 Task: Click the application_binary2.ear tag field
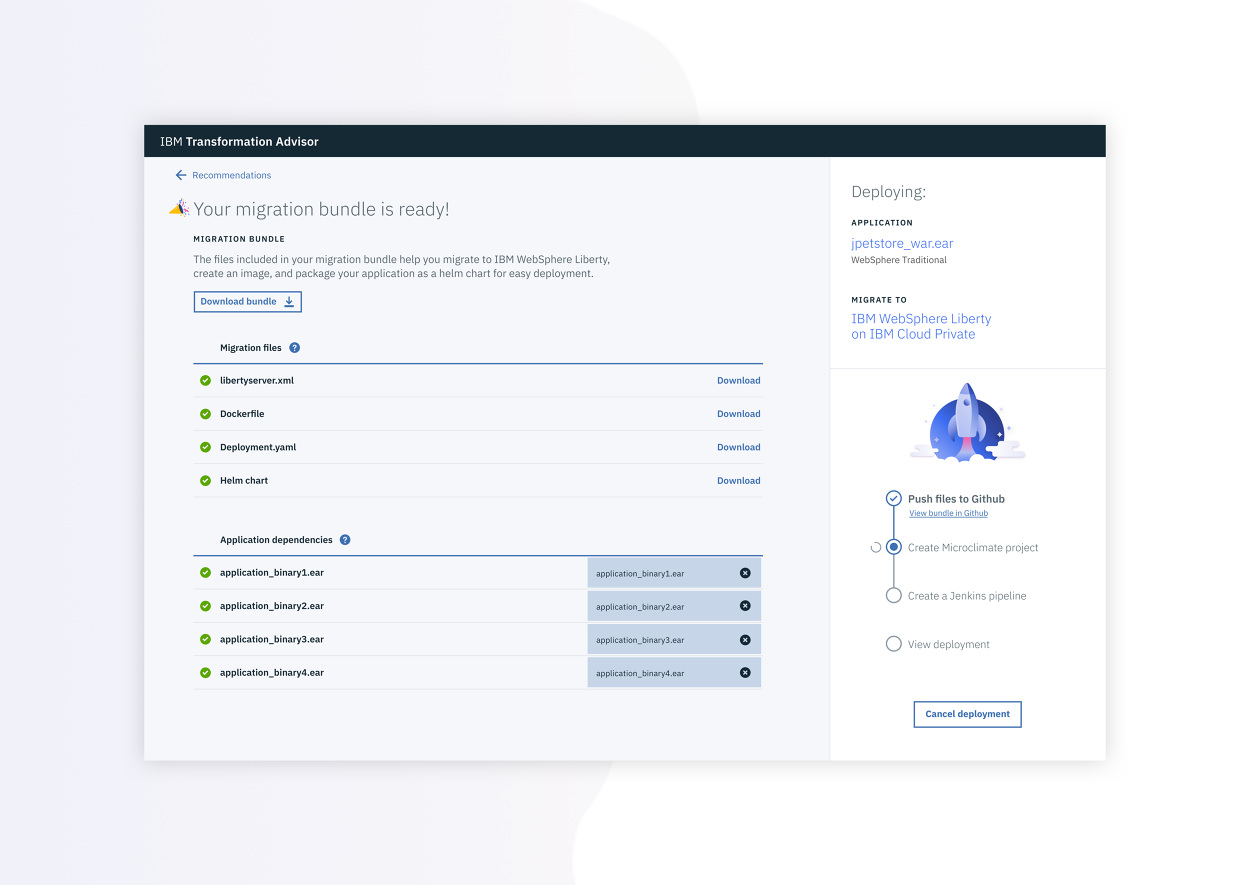660,606
